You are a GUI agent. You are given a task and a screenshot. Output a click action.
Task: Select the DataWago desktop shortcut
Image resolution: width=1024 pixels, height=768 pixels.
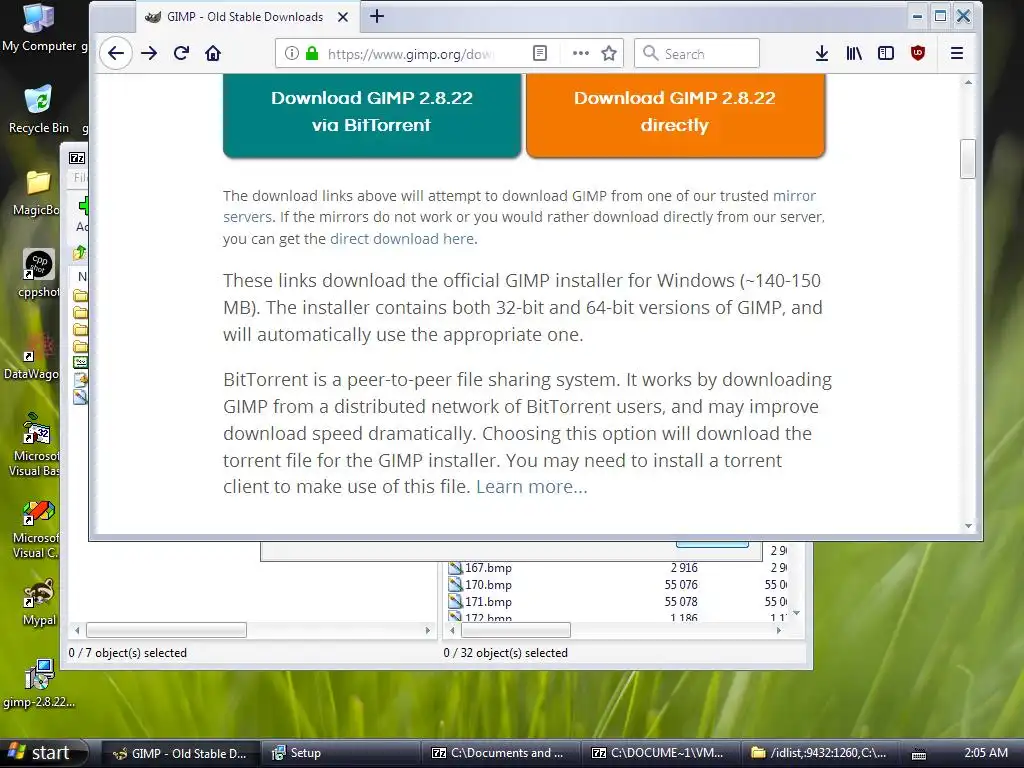[31, 357]
